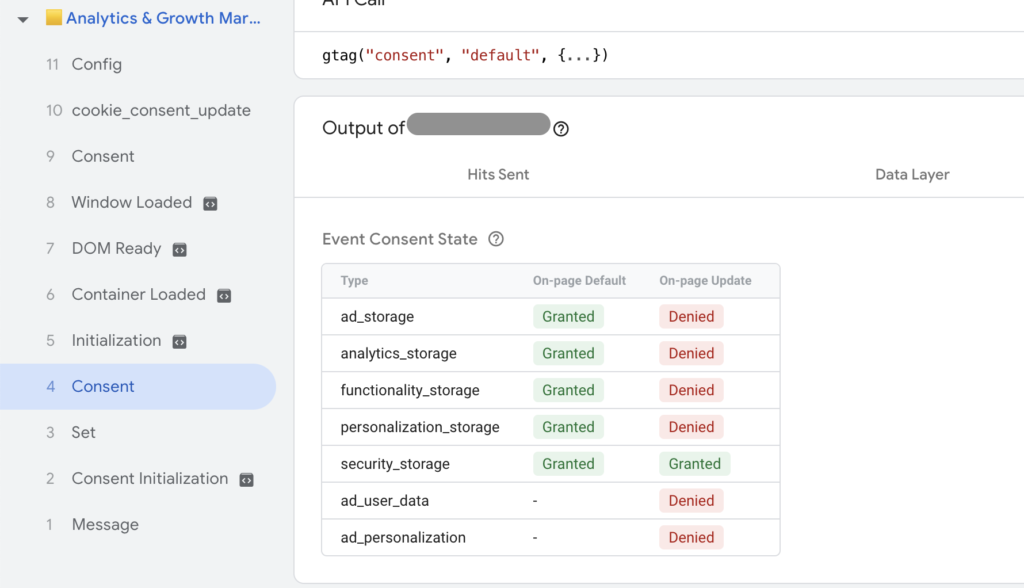Screen dimensions: 1024x588
Task: Click the yellow Analytics & Growth container icon
Action: pyautogui.click(x=54, y=18)
